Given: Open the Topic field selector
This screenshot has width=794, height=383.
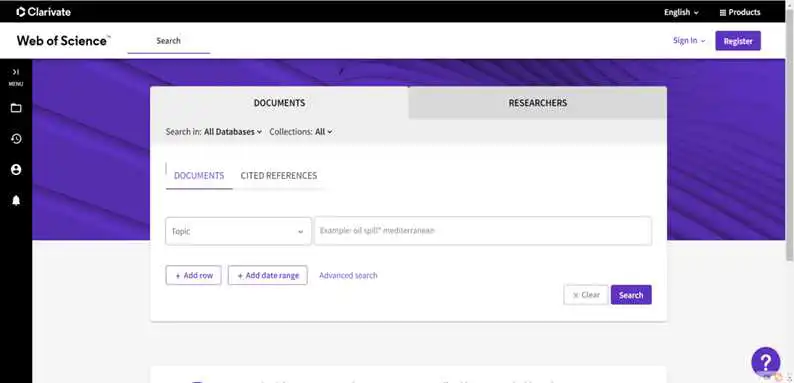Looking at the screenshot, I should [x=238, y=231].
